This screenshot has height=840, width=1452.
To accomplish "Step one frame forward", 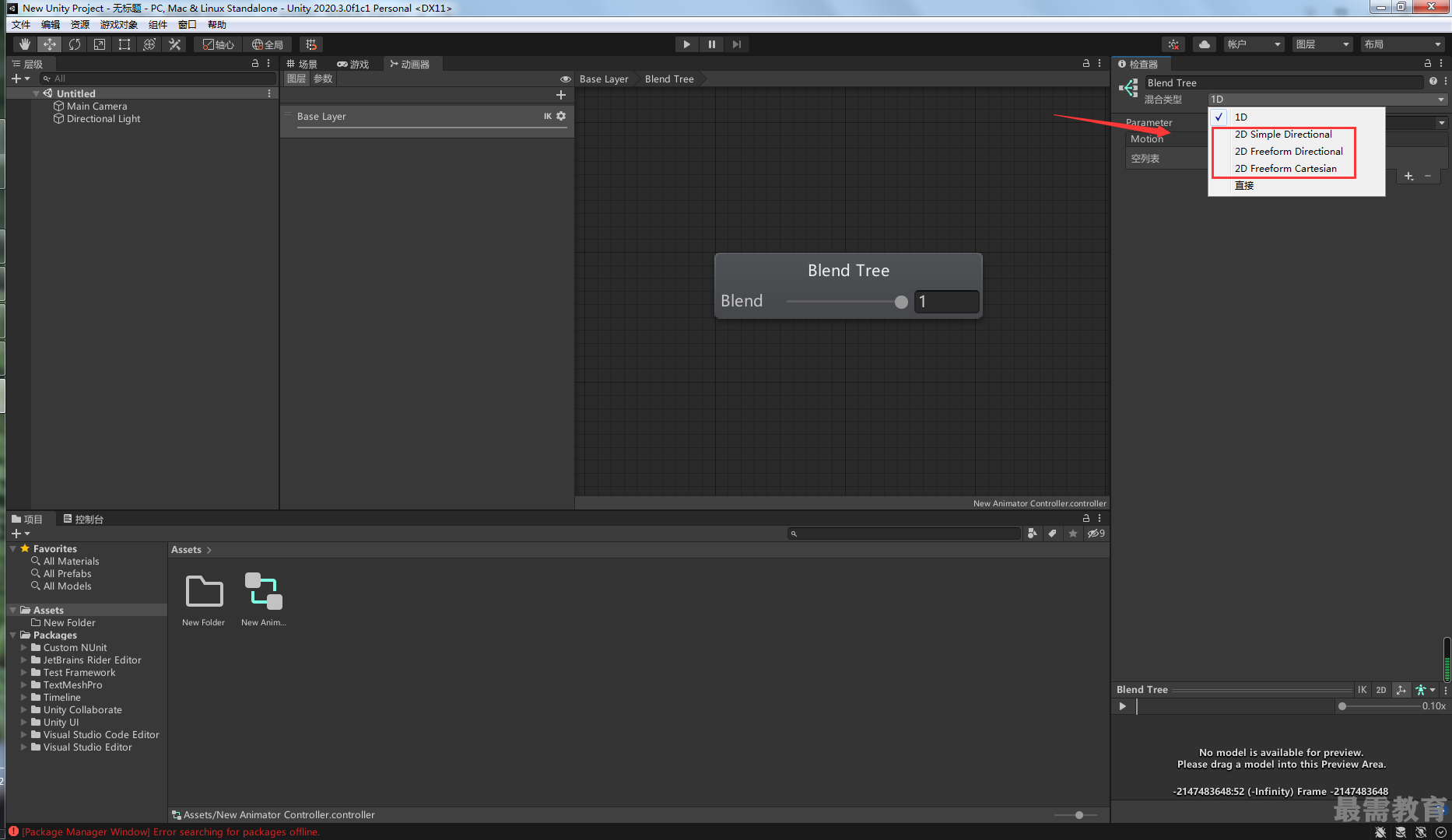I will pyautogui.click(x=736, y=44).
